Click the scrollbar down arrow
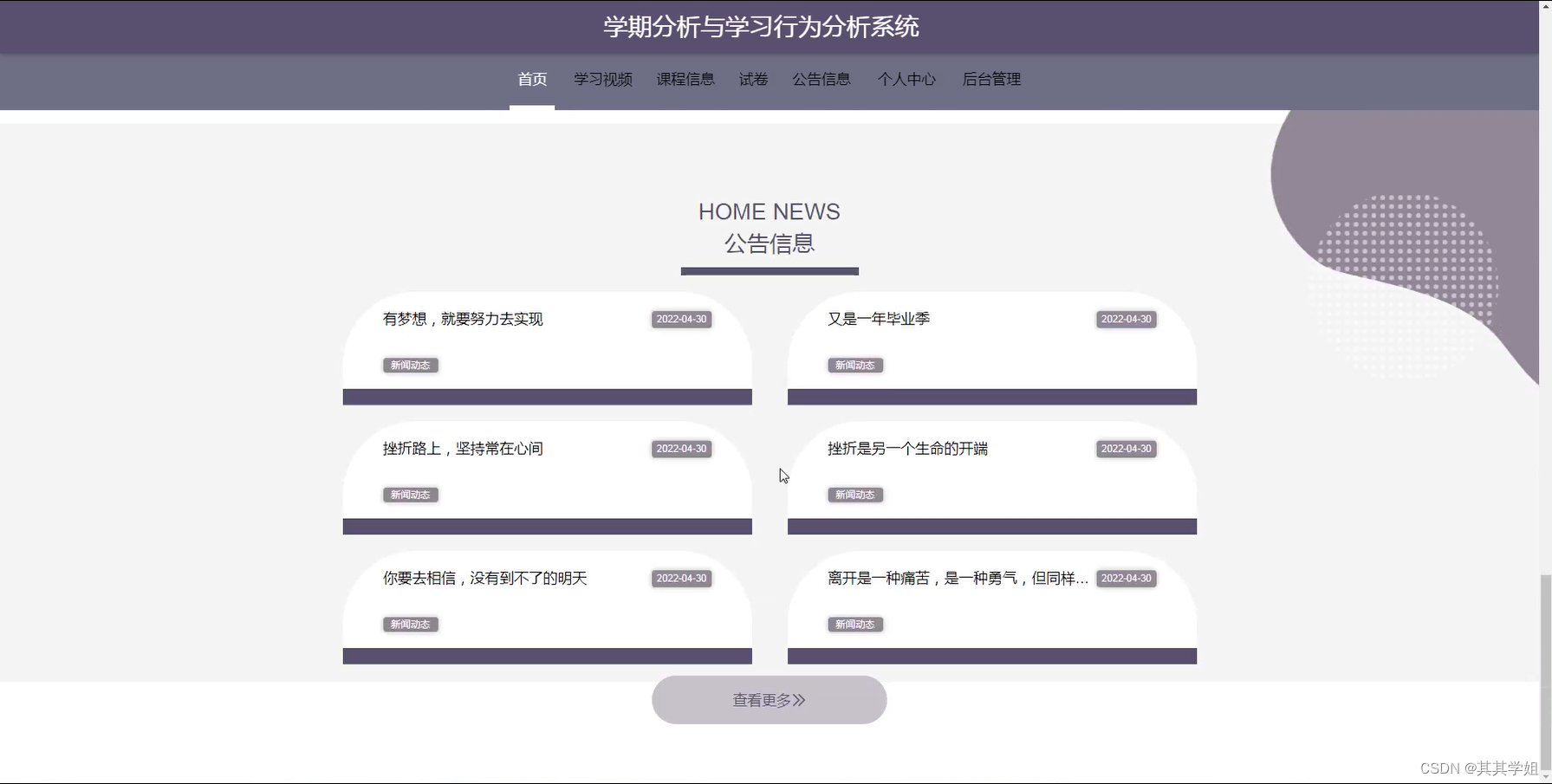This screenshot has height=784, width=1552. click(x=1546, y=775)
